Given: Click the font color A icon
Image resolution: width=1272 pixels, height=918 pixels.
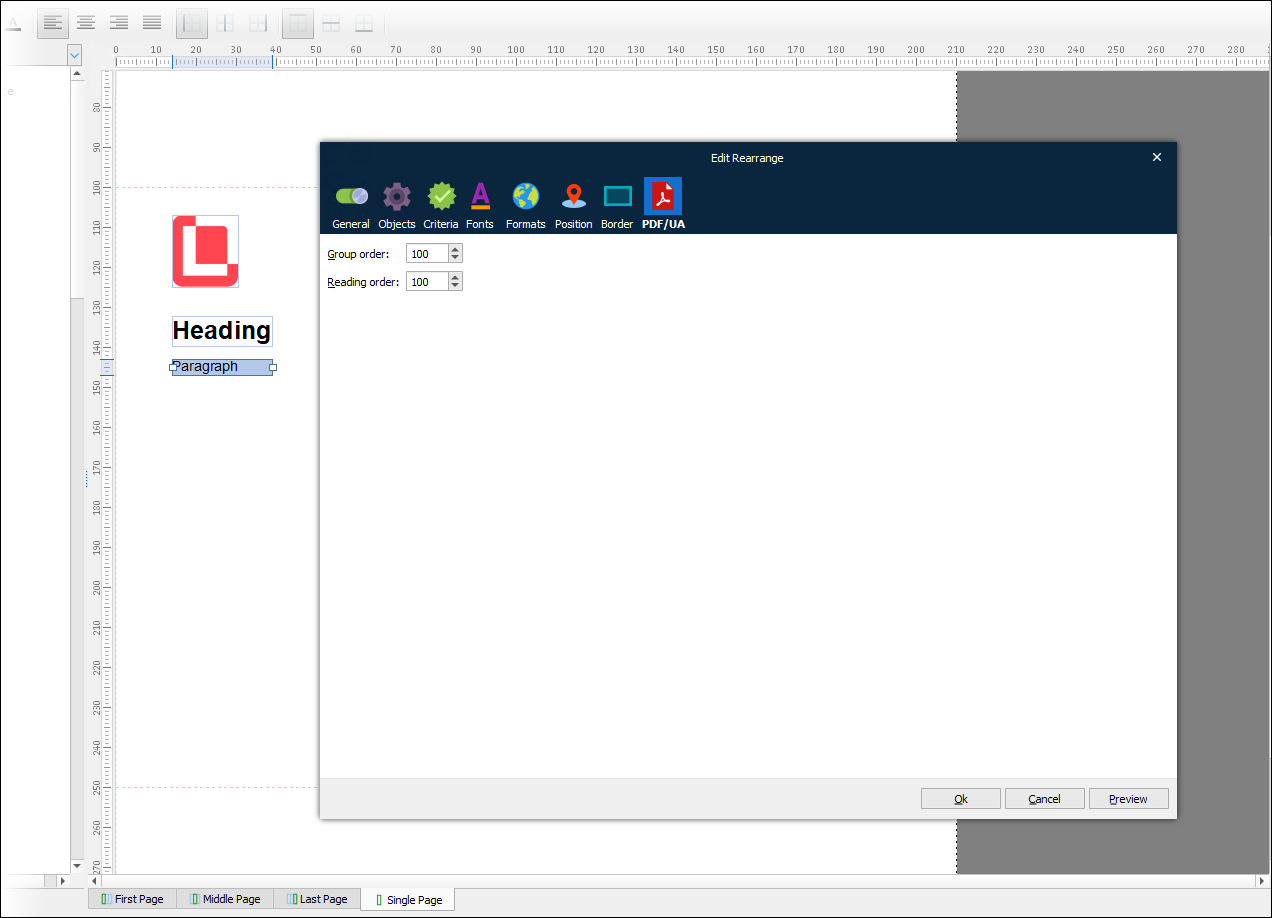Looking at the screenshot, I should pyautogui.click(x=14, y=22).
